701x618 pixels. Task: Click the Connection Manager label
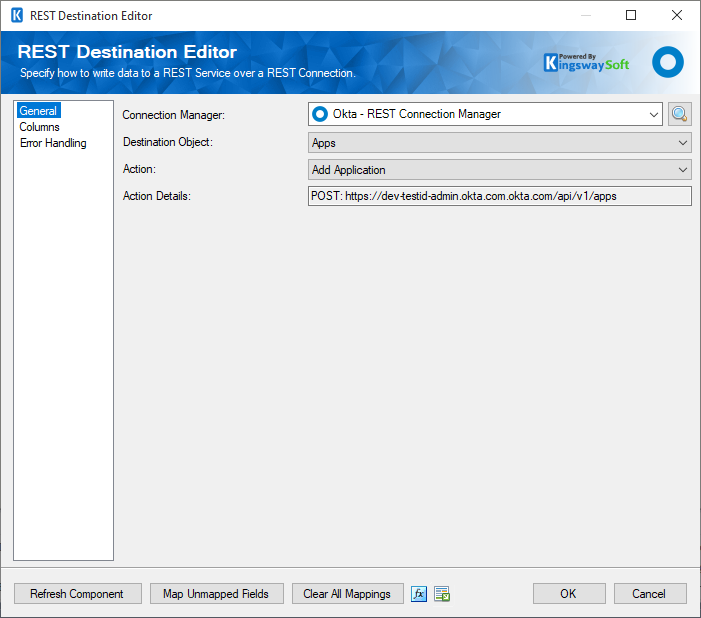[x=173, y=115]
